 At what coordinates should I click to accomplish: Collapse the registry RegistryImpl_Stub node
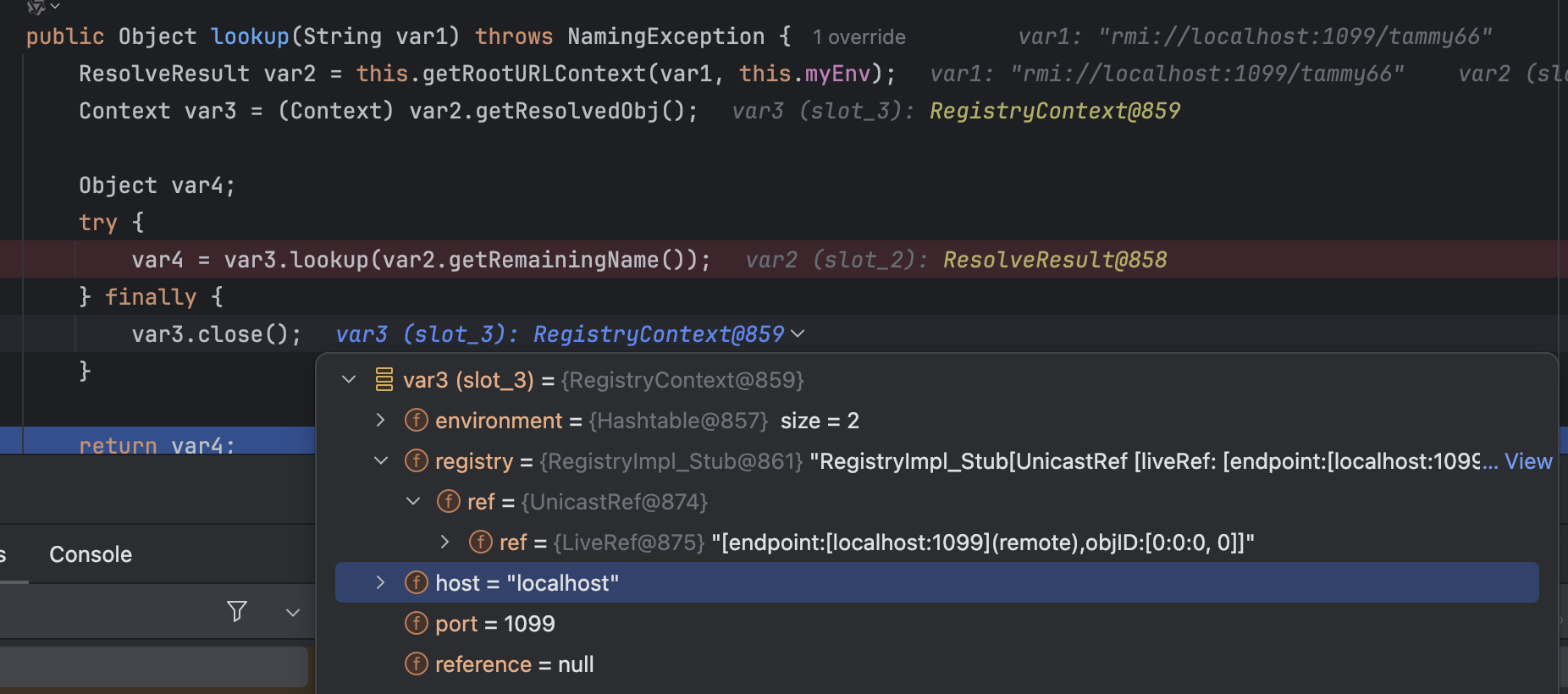[380, 461]
